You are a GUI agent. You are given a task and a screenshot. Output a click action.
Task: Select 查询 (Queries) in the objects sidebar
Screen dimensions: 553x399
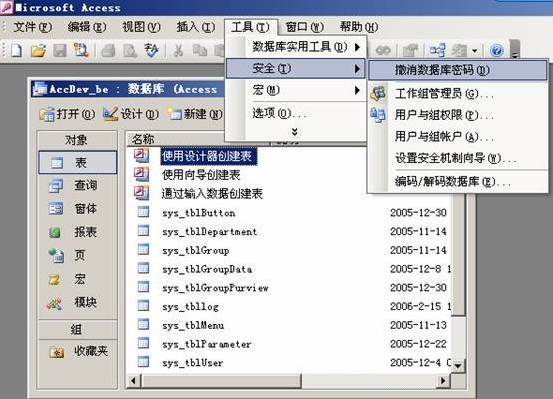(78, 185)
